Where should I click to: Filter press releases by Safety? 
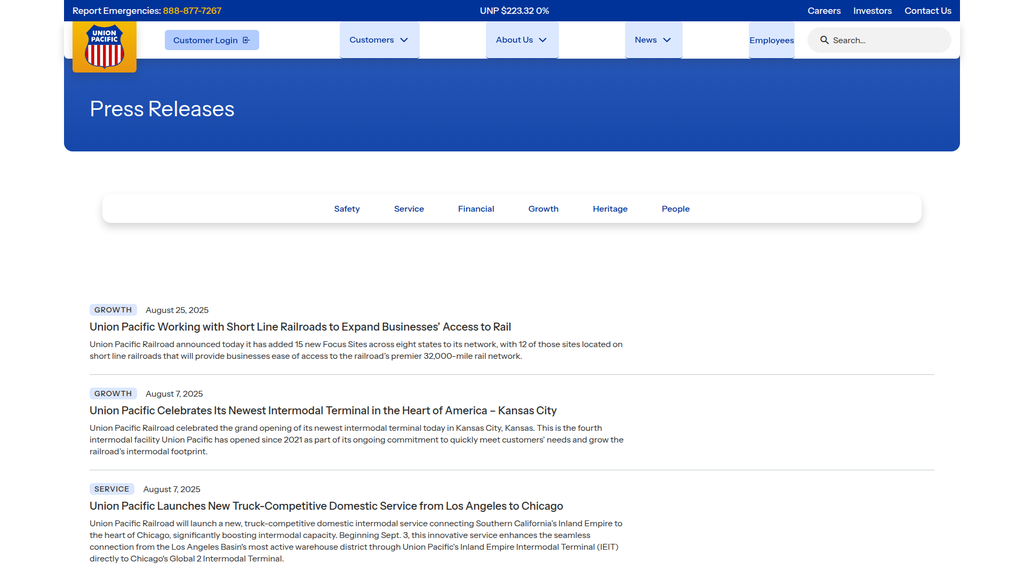tap(347, 209)
